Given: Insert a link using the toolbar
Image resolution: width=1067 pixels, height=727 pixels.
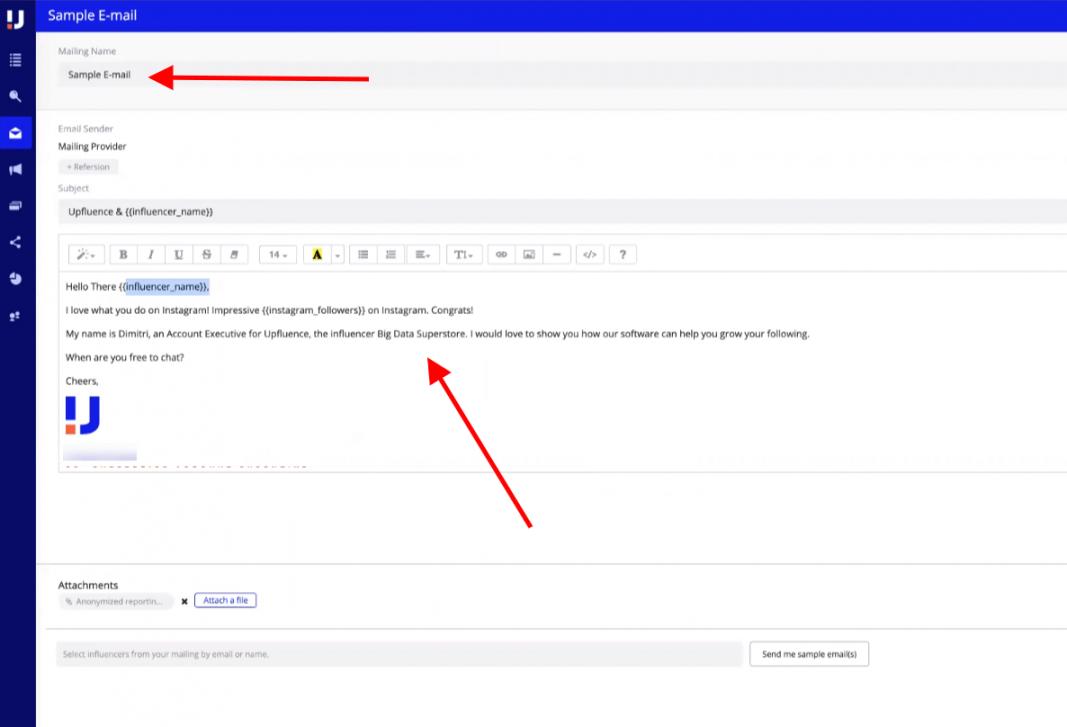Looking at the screenshot, I should click(x=501, y=255).
